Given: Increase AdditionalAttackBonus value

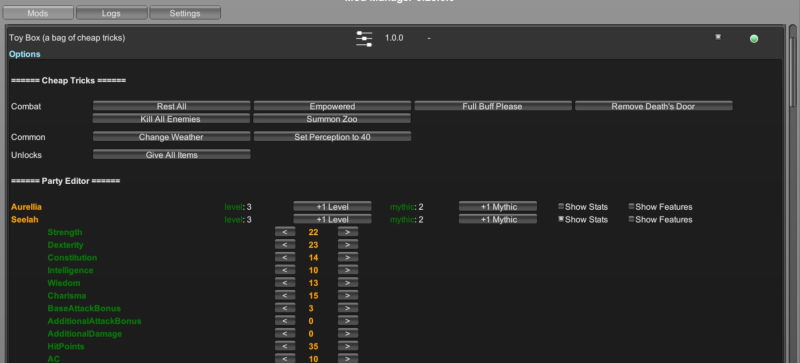Looking at the screenshot, I should click(x=348, y=321).
